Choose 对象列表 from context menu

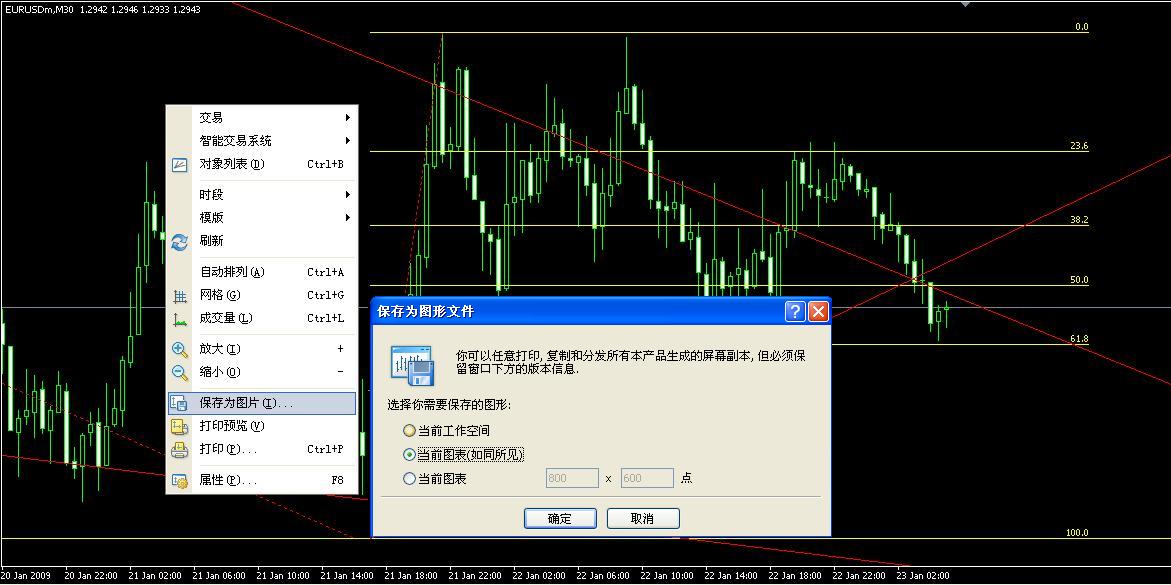(x=261, y=164)
